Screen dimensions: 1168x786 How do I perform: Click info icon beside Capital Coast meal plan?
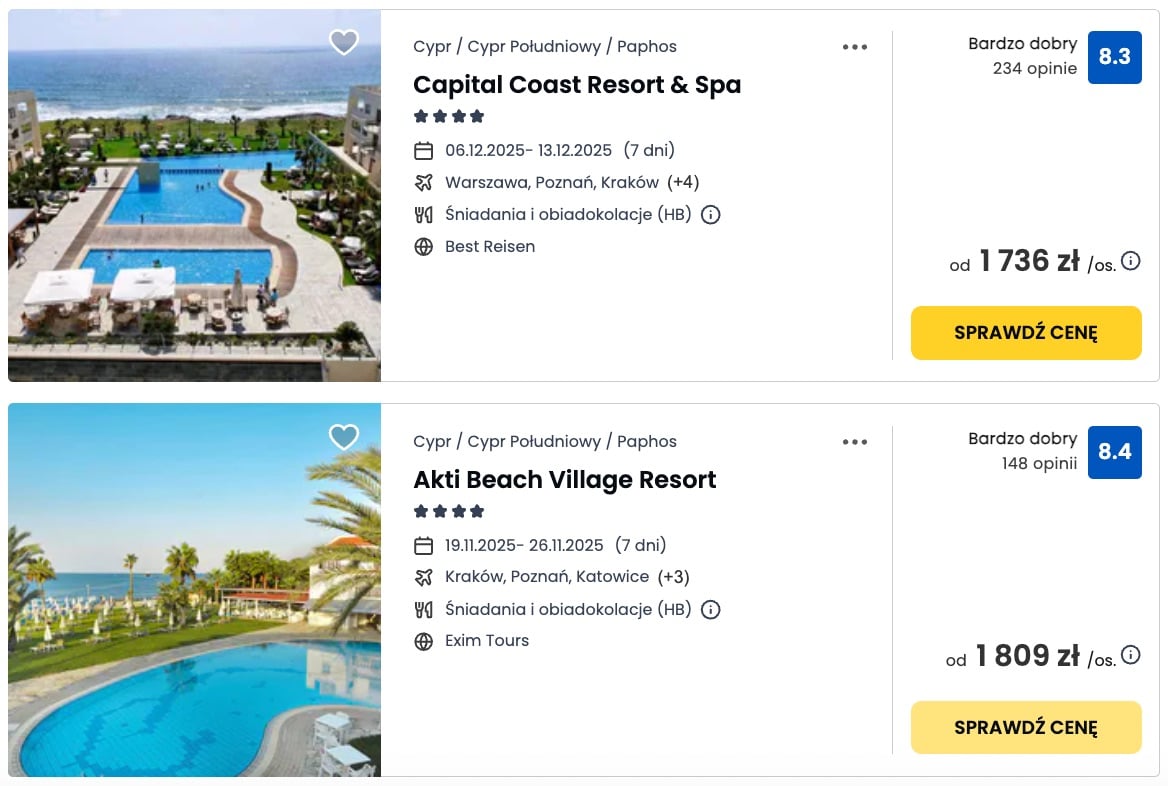pyautogui.click(x=711, y=214)
